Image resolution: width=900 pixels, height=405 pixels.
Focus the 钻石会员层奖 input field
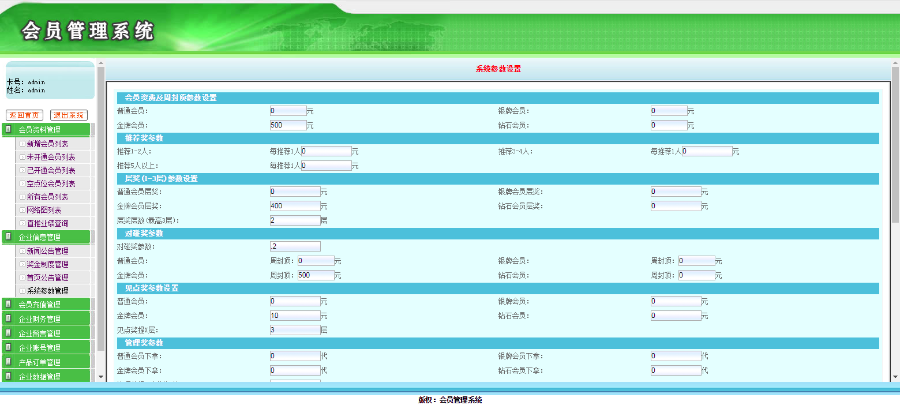coord(676,205)
